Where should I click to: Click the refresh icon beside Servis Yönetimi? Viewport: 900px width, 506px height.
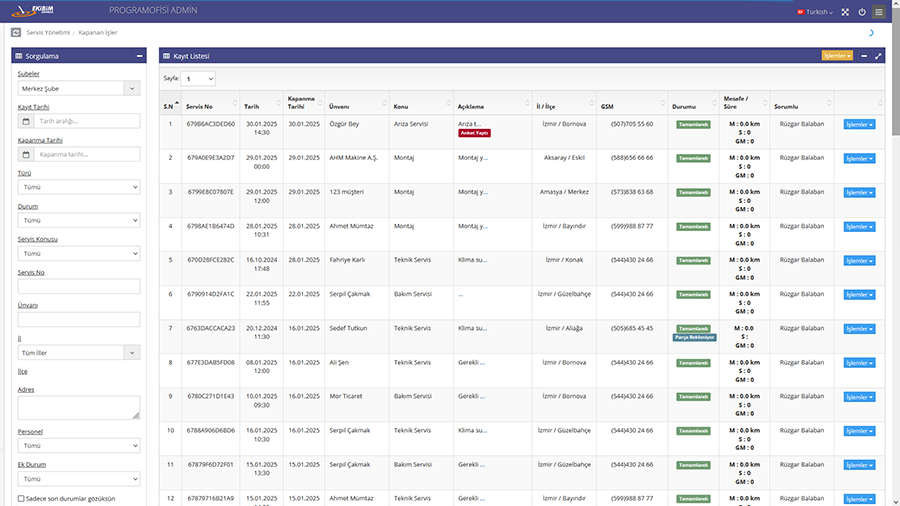(x=15, y=33)
